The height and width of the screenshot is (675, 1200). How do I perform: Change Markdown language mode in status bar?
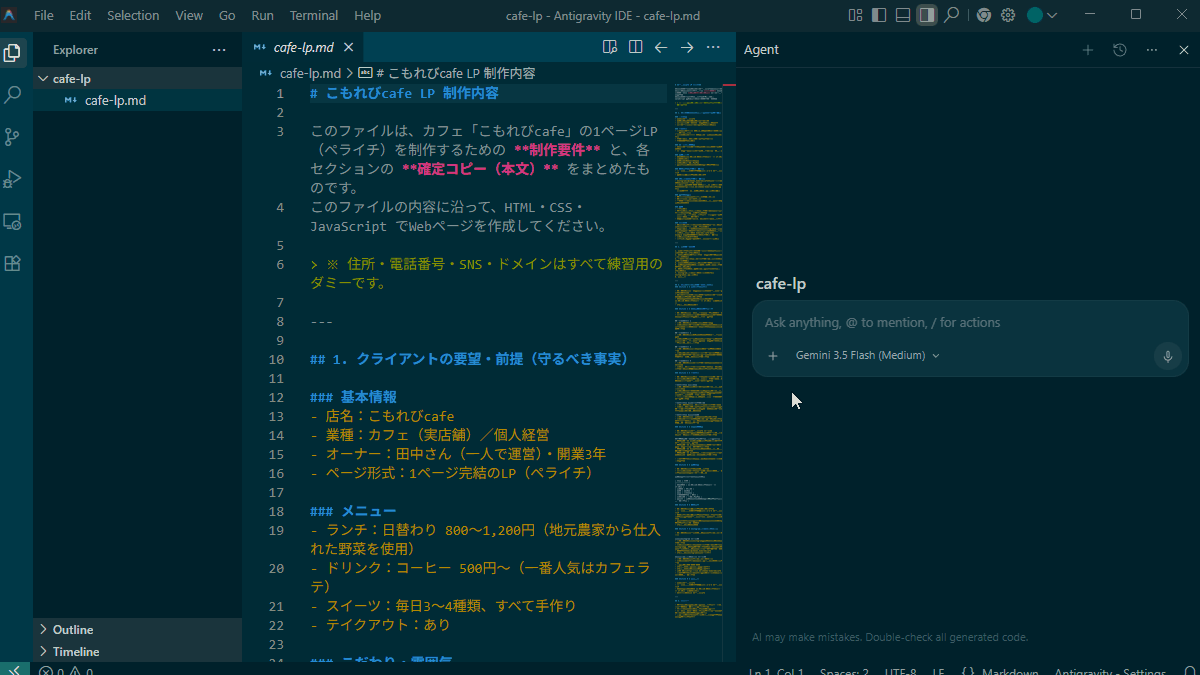click(x=1010, y=672)
